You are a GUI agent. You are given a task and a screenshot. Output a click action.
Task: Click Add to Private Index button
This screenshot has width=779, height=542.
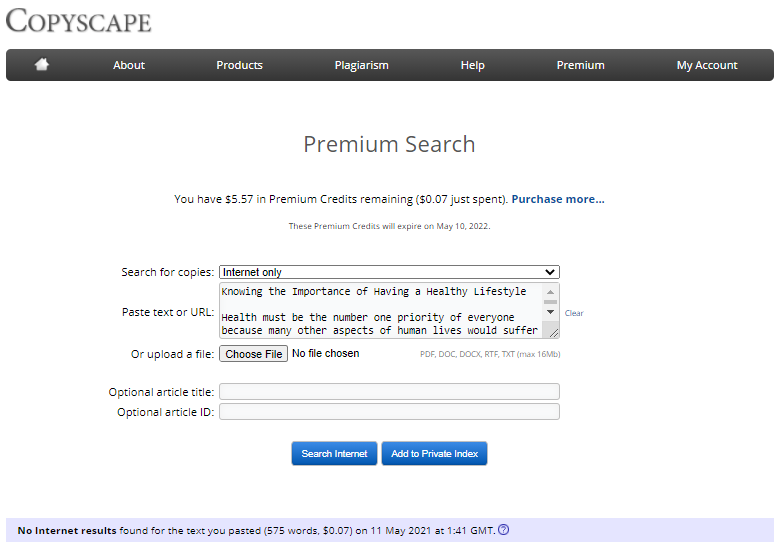point(434,454)
